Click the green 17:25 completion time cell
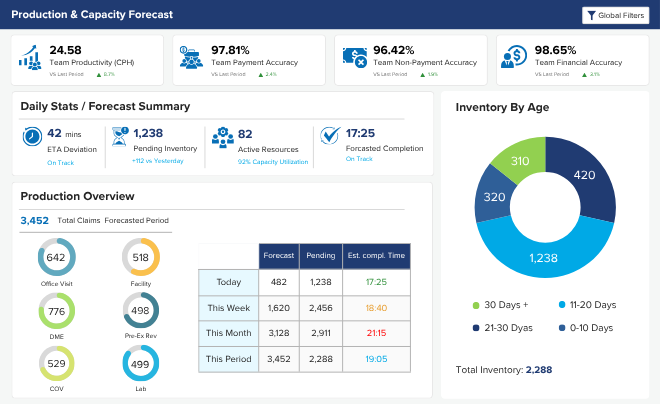The image size is (660, 404). pos(376,282)
